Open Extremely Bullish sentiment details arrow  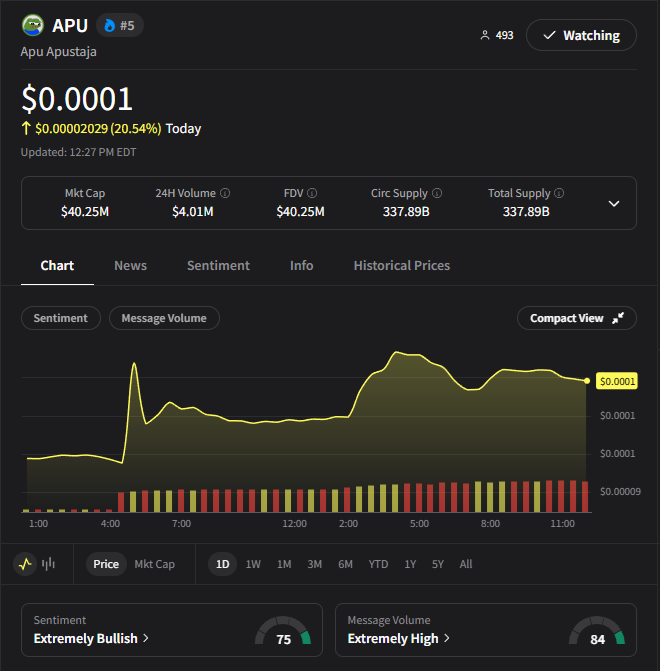point(146,638)
